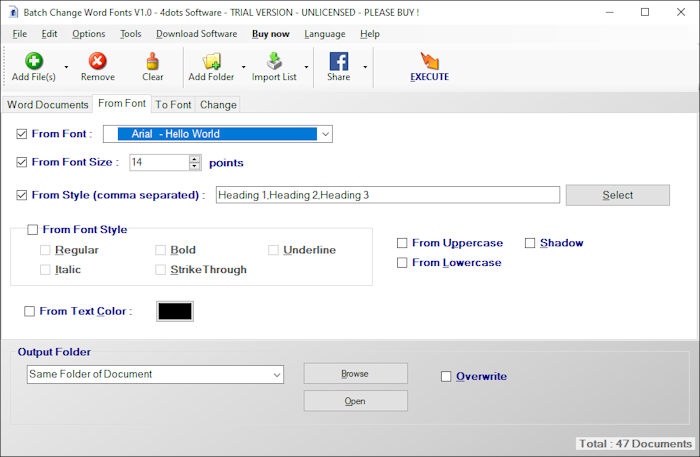Image resolution: width=700 pixels, height=457 pixels.
Task: Open the Options menu
Action: pos(89,34)
